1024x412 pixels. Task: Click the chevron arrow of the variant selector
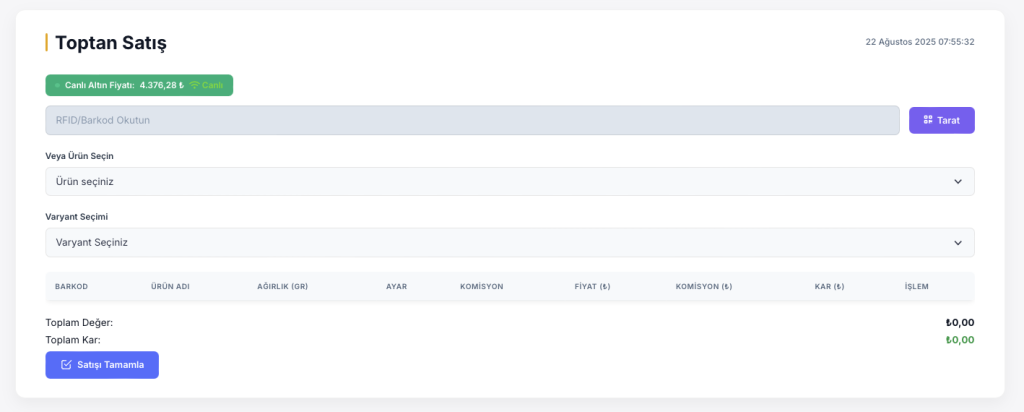(957, 242)
